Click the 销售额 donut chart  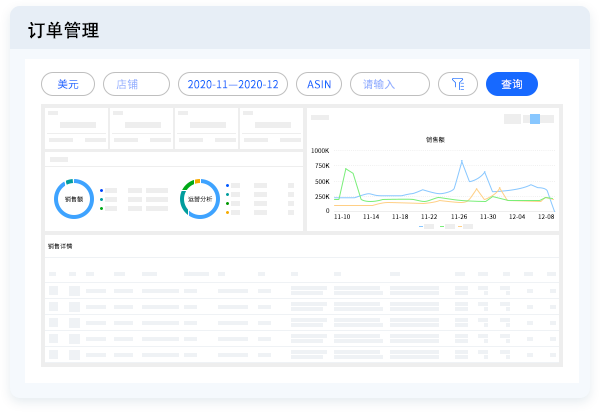(x=73, y=199)
